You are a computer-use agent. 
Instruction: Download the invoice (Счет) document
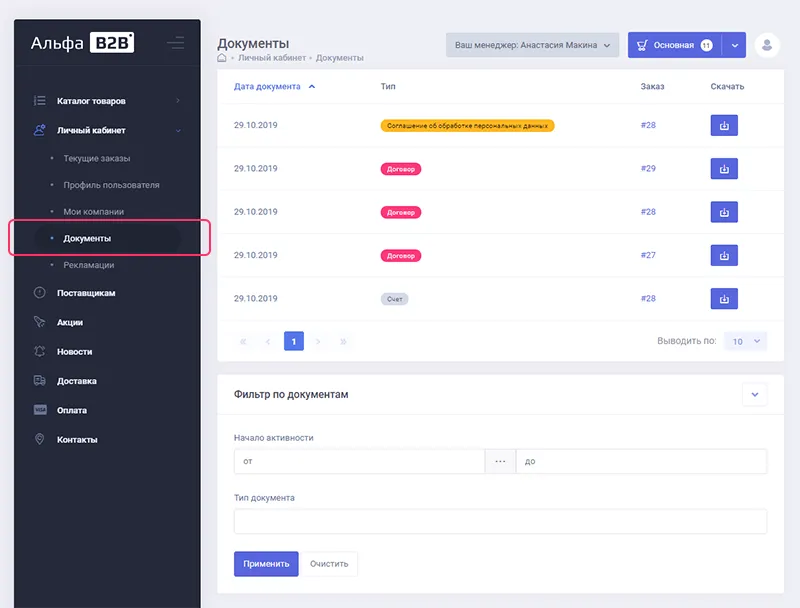pos(723,299)
